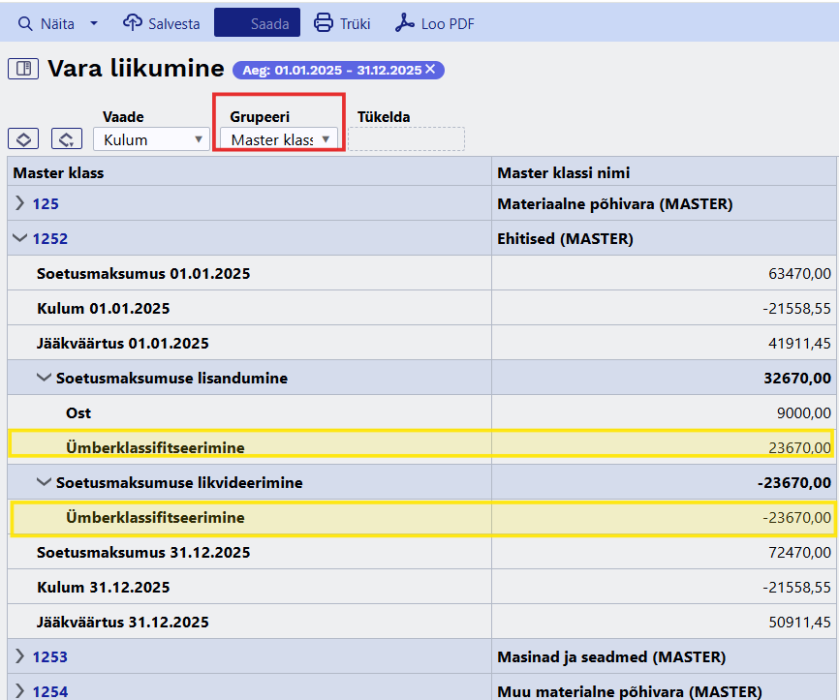This screenshot has height=700, width=839.
Task: Click Soetusmaksumus 31.12.2025 row label
Action: point(143,552)
